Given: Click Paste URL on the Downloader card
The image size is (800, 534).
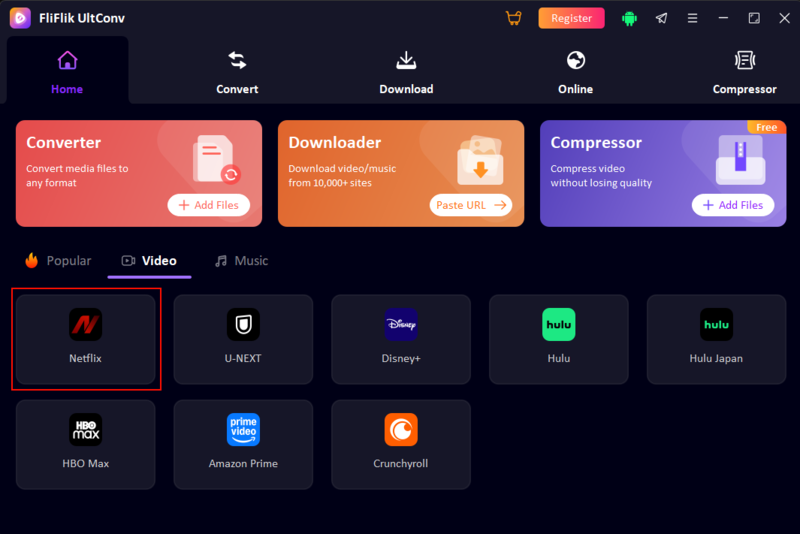Looking at the screenshot, I should (471, 205).
